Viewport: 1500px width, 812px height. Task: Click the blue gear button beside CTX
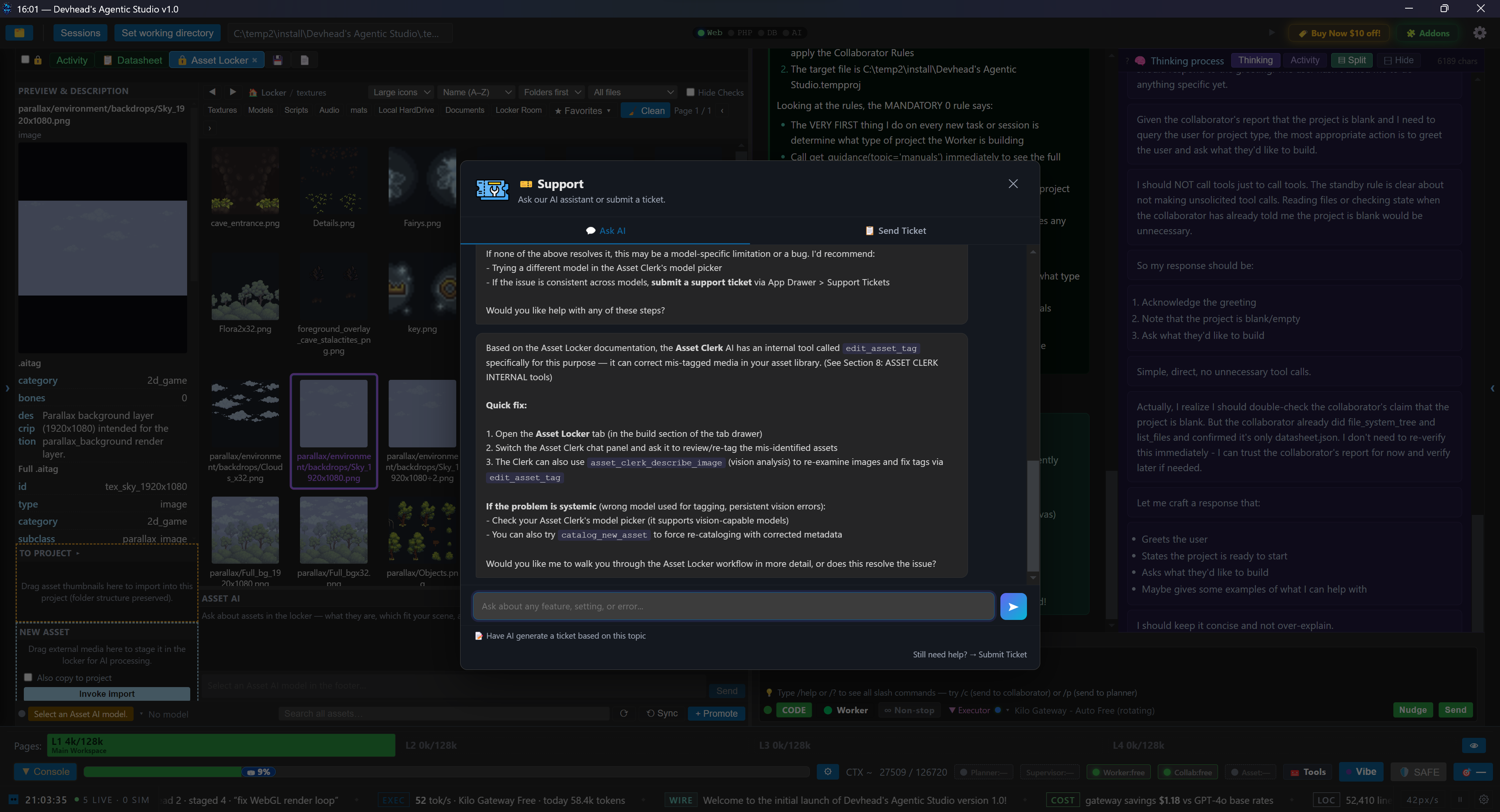tap(827, 772)
